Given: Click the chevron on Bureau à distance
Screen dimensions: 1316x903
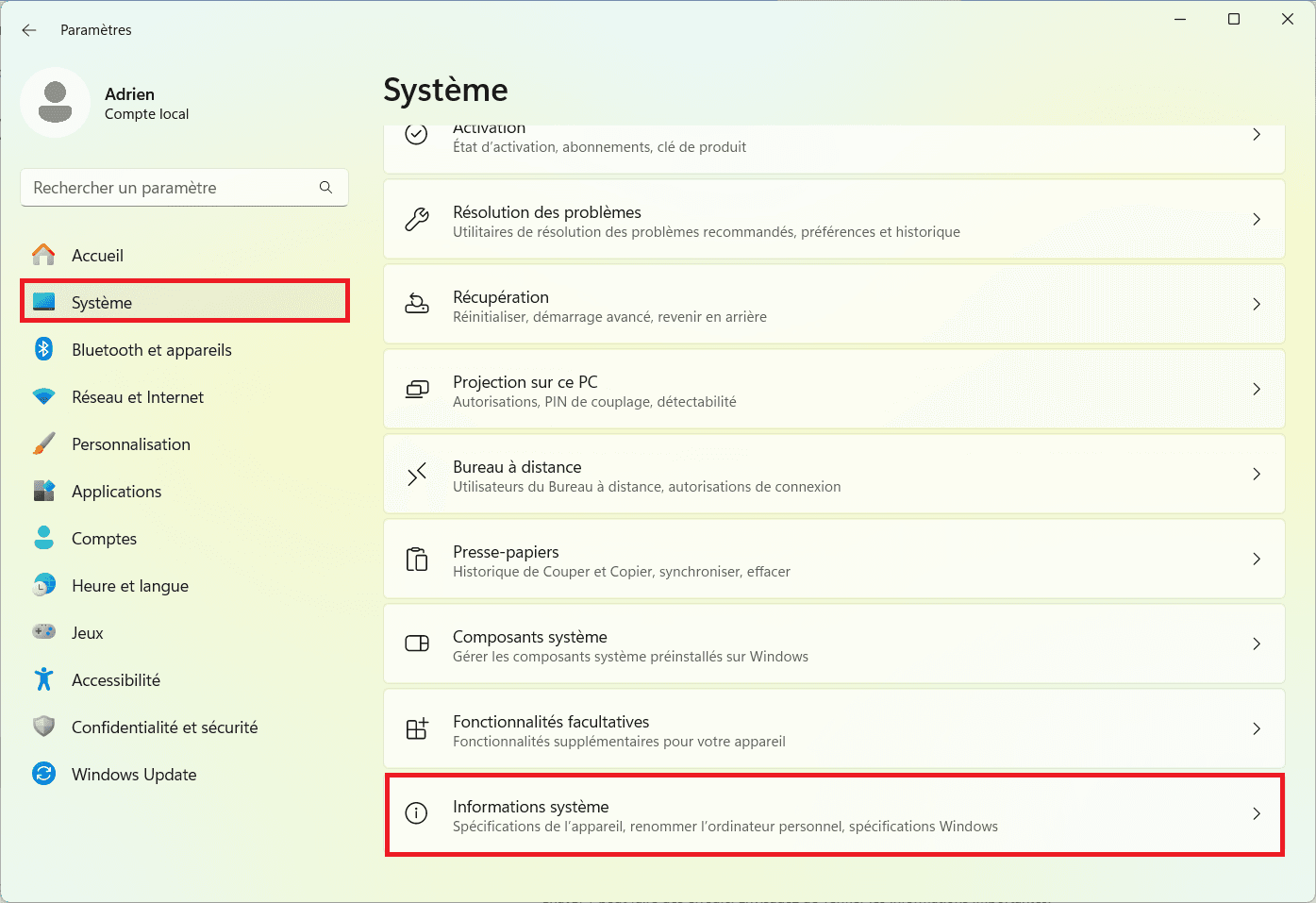Looking at the screenshot, I should pyautogui.click(x=1257, y=474).
